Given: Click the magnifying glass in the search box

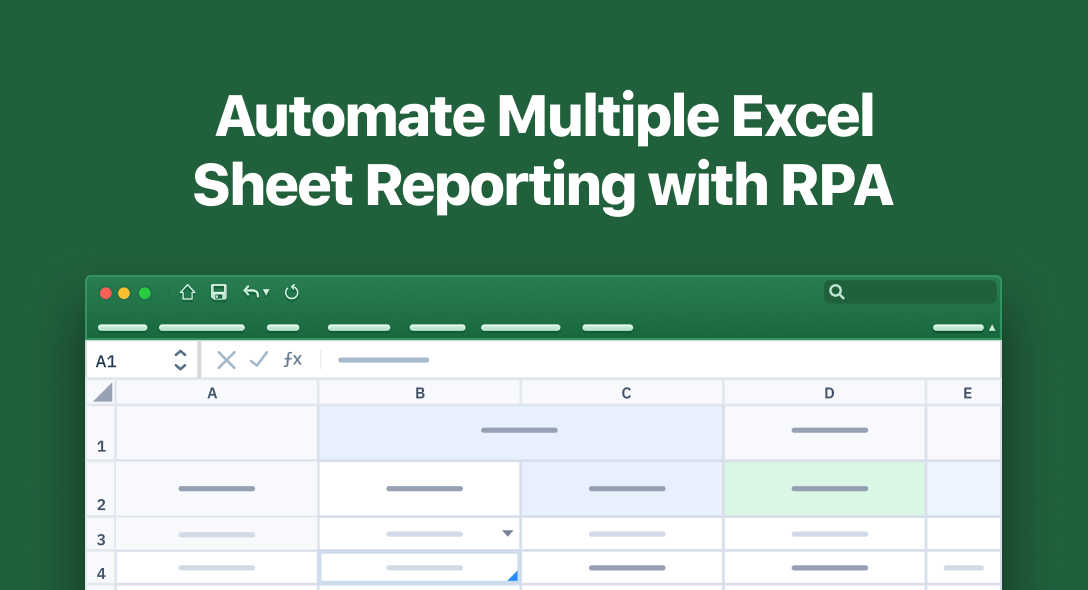Looking at the screenshot, I should [836, 291].
